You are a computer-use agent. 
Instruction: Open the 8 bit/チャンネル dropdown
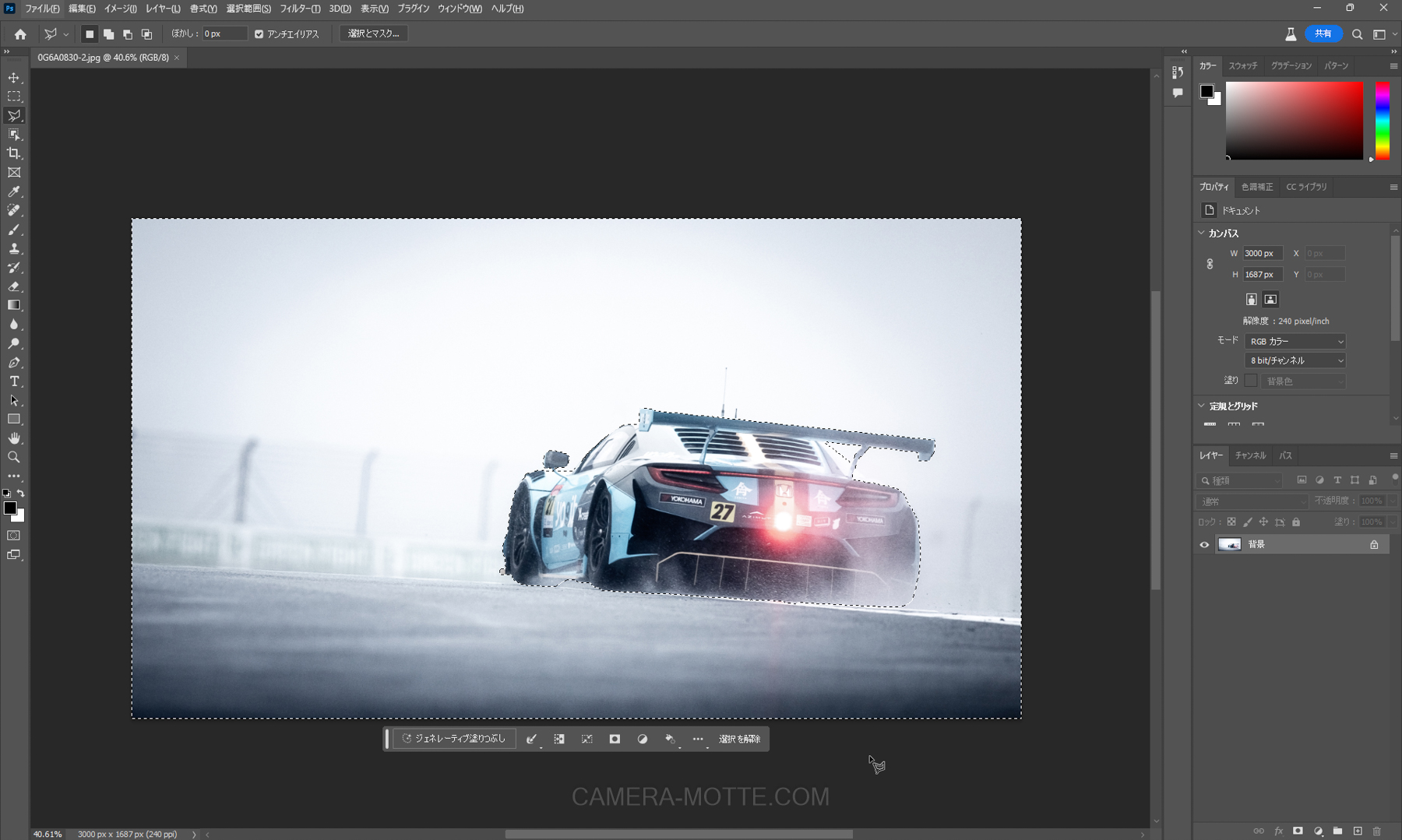(x=1295, y=360)
